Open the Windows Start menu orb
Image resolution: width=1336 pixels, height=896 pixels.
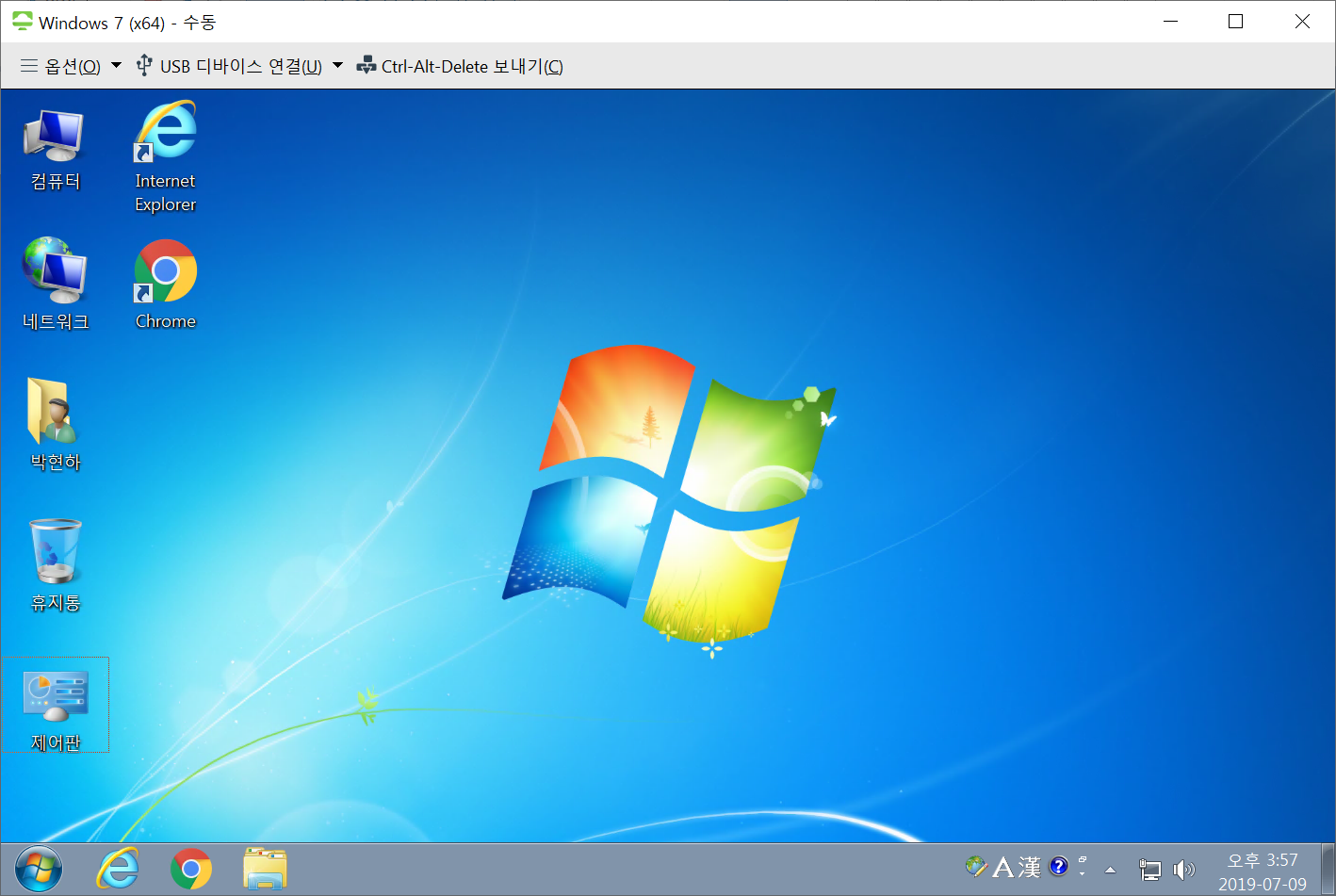39,869
